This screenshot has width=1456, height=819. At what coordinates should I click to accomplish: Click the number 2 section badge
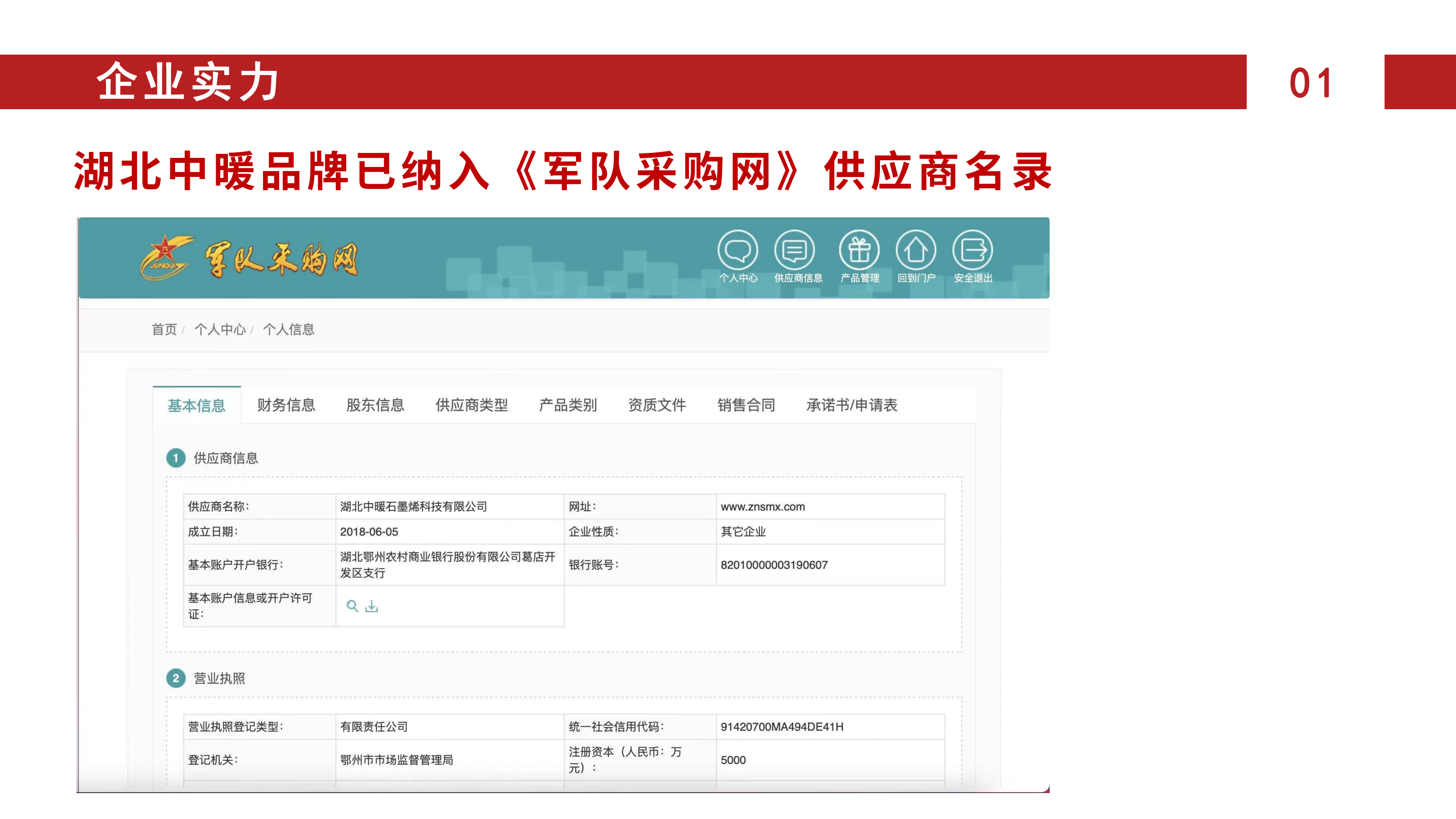176,678
